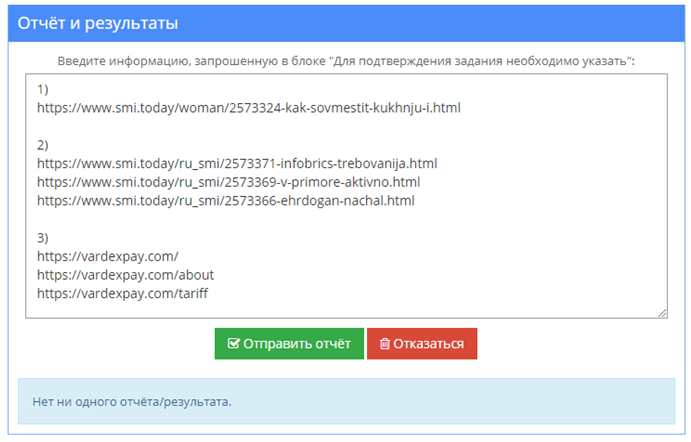The image size is (691, 442).
Task: Click the v-primore-aktivno URL line
Action: tap(228, 182)
